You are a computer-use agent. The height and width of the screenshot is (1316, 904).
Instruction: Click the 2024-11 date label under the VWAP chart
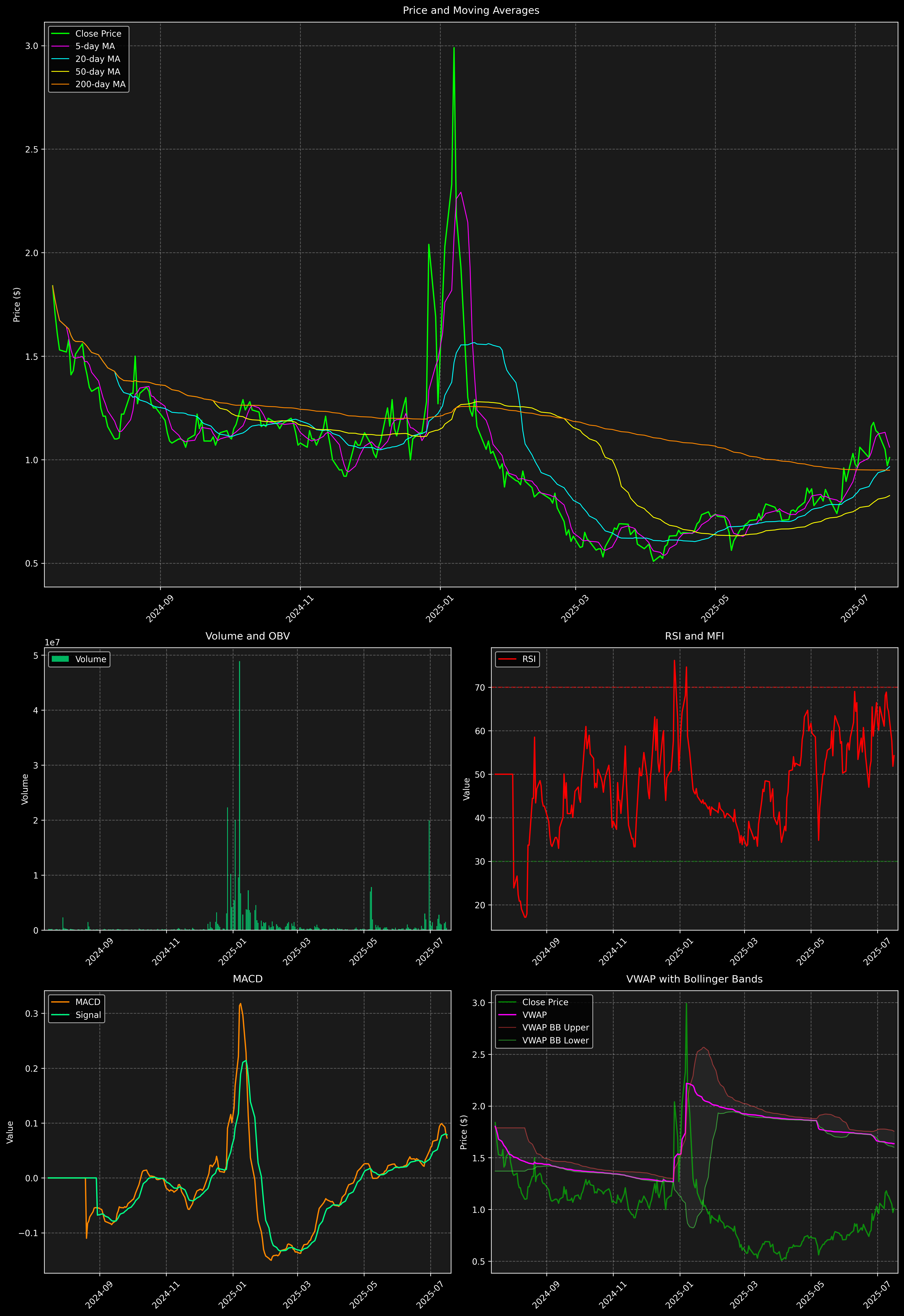(612, 1295)
